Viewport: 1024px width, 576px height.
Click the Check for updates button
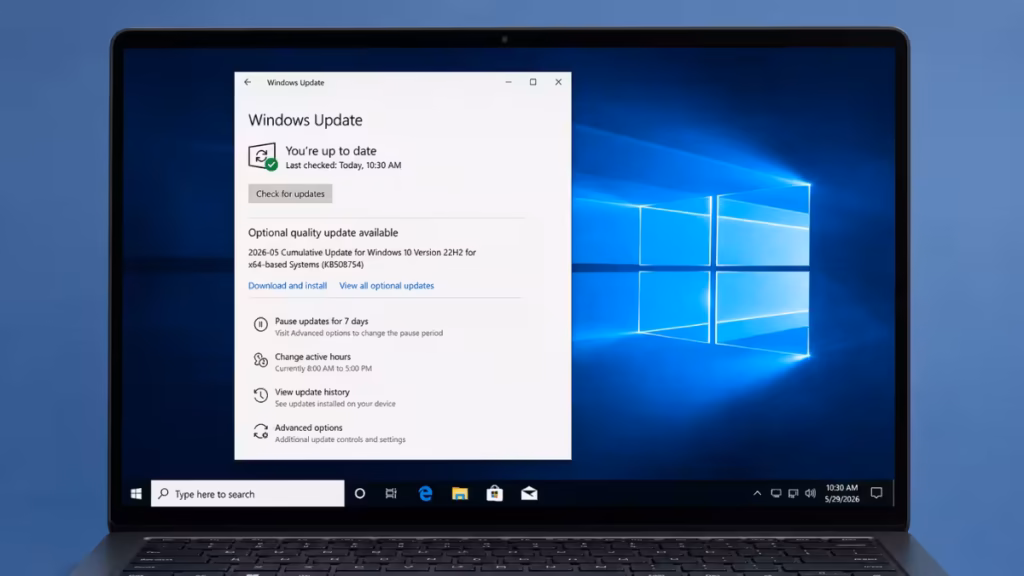[x=290, y=193]
